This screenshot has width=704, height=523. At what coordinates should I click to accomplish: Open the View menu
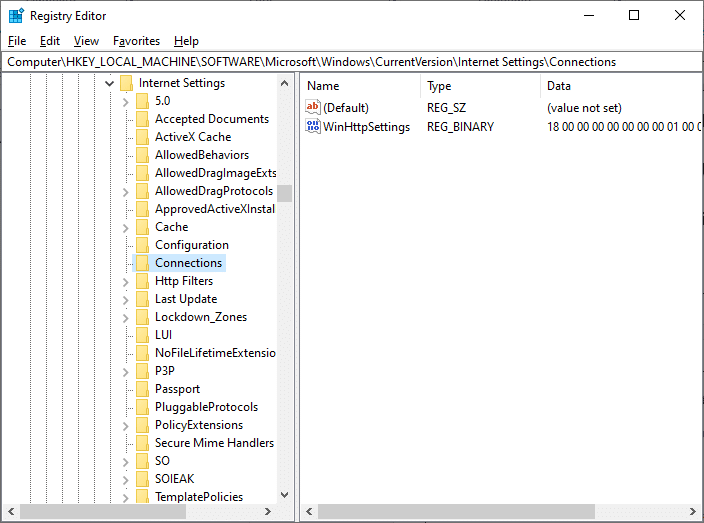coord(86,41)
